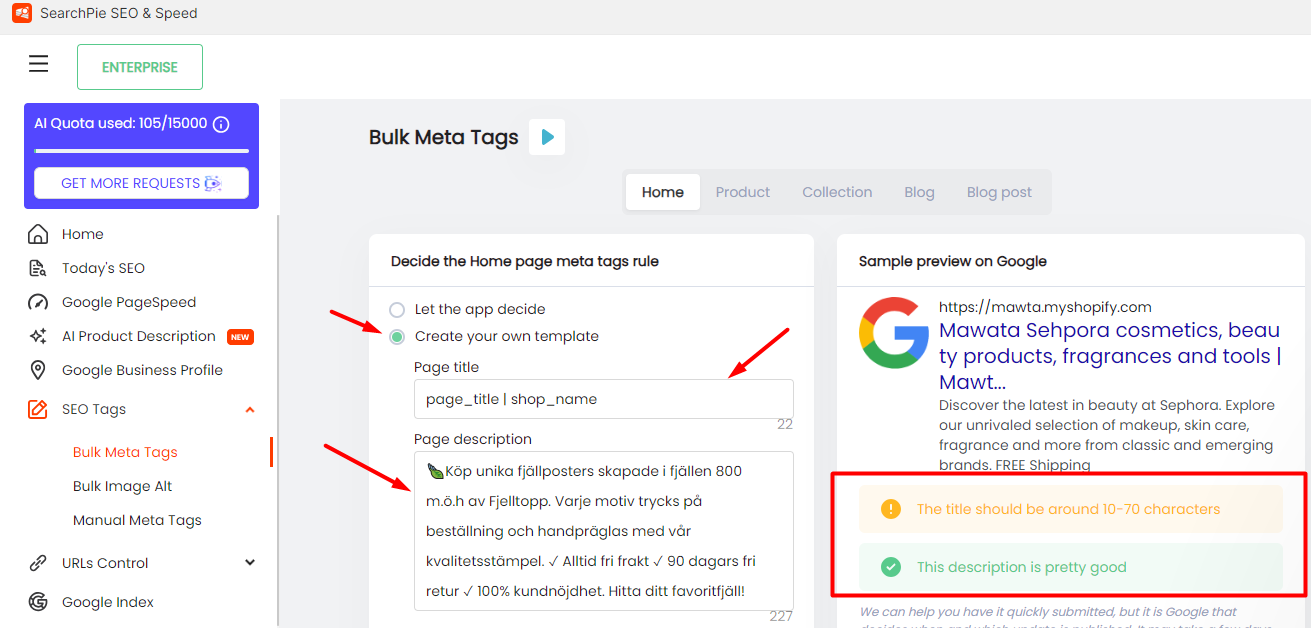1311x628 pixels.
Task: Click the Page description text area
Action: [604, 531]
